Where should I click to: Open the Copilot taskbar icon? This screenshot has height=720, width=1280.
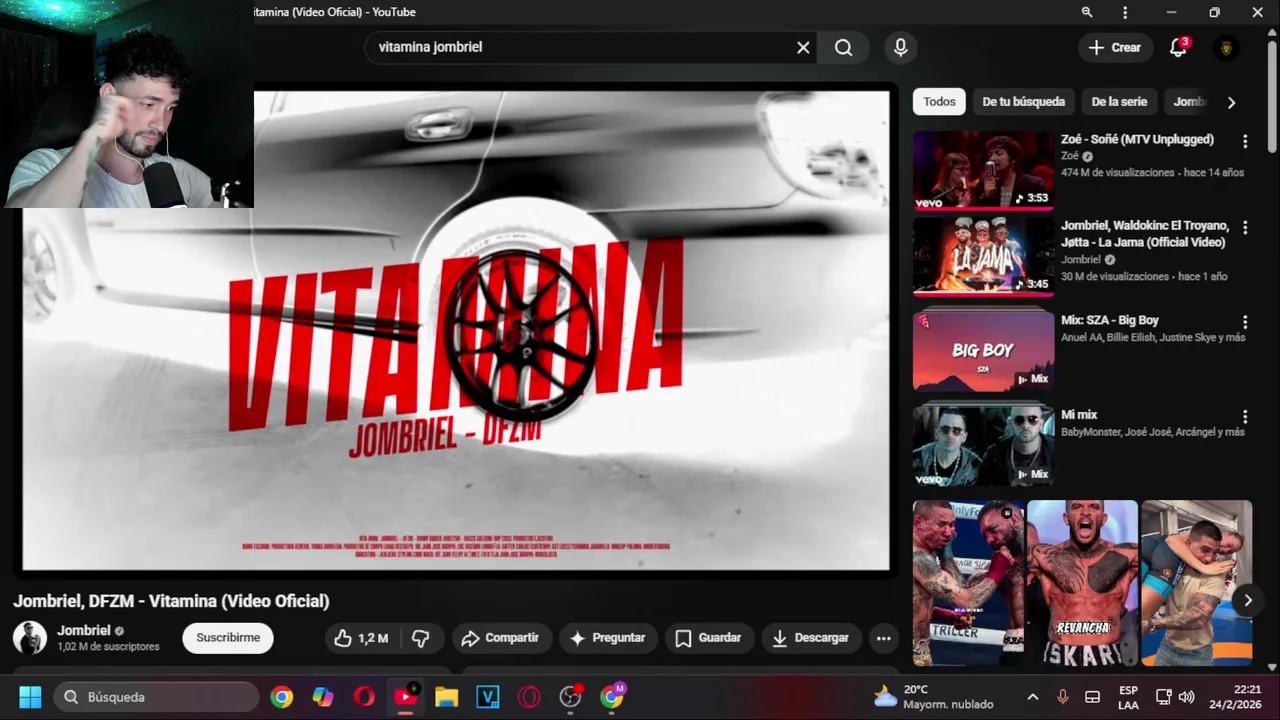[x=323, y=697]
